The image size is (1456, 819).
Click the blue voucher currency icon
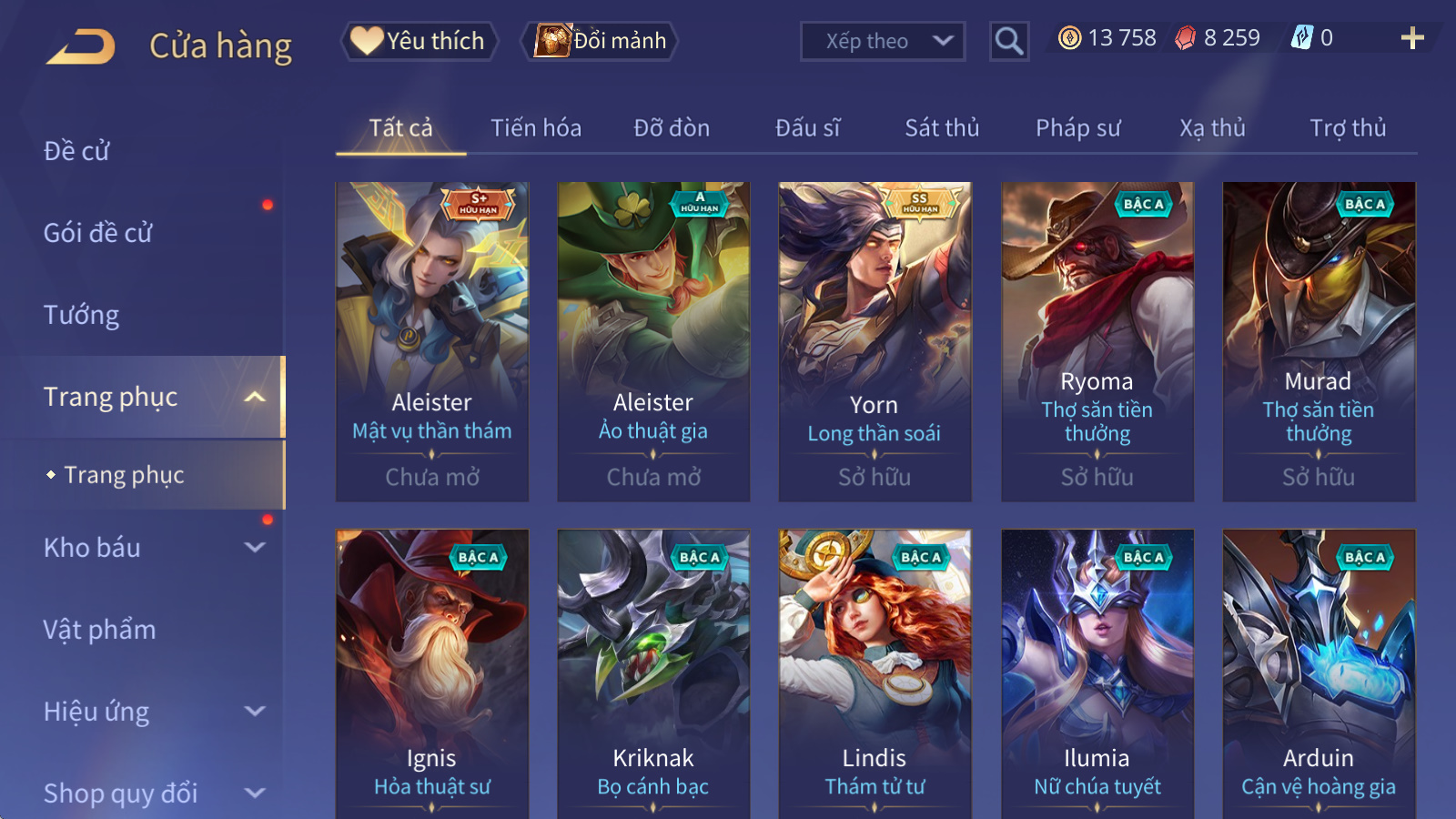coord(1302,37)
